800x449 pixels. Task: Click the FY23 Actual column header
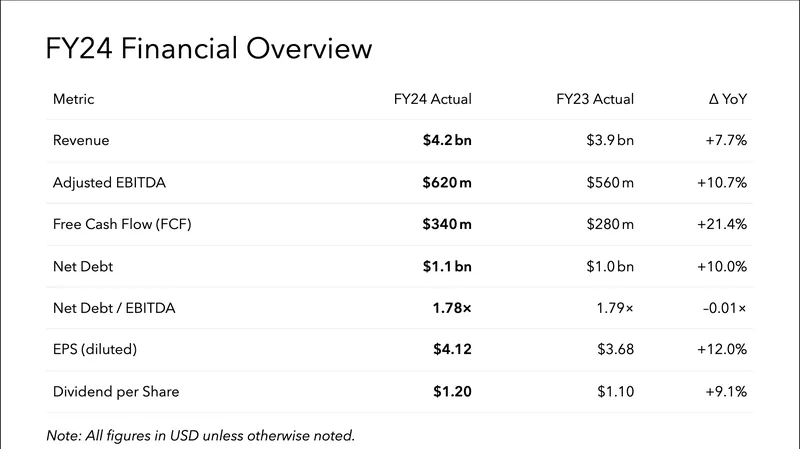tap(595, 99)
